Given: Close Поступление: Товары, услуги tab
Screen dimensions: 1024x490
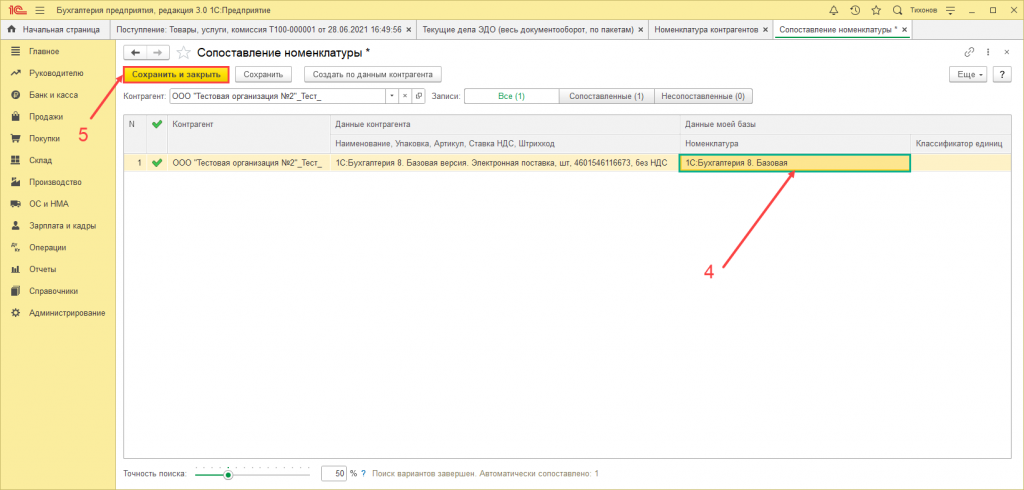Looking at the screenshot, I should [x=409, y=30].
